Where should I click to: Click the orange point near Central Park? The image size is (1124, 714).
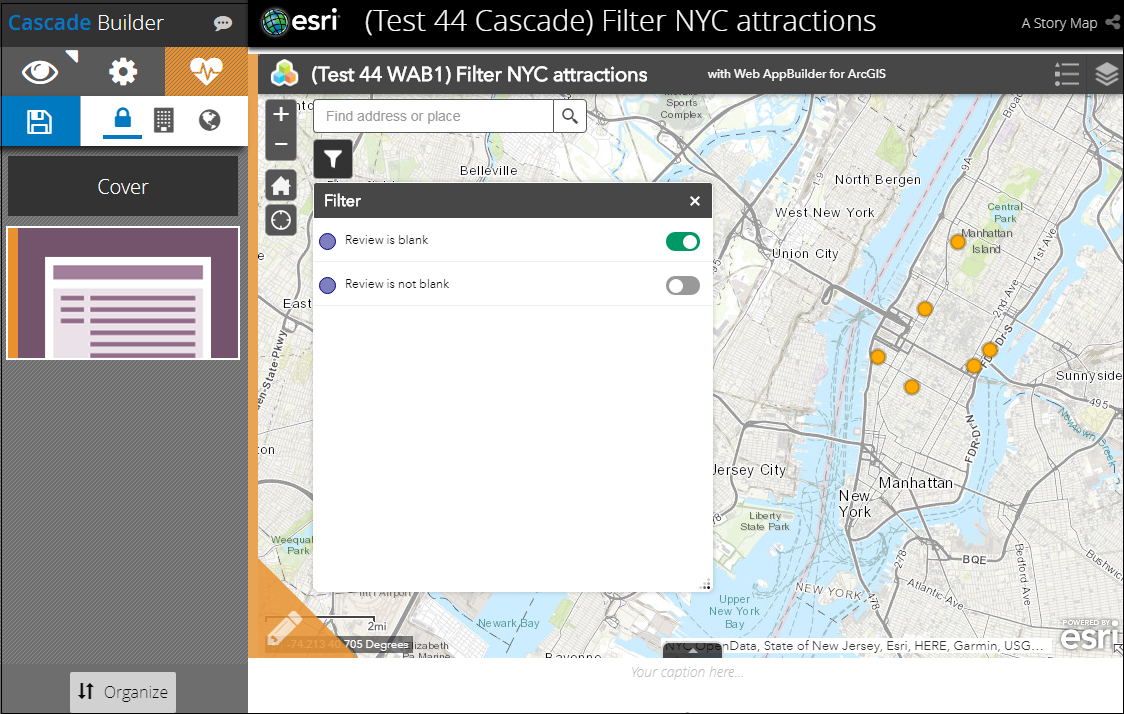coord(958,242)
